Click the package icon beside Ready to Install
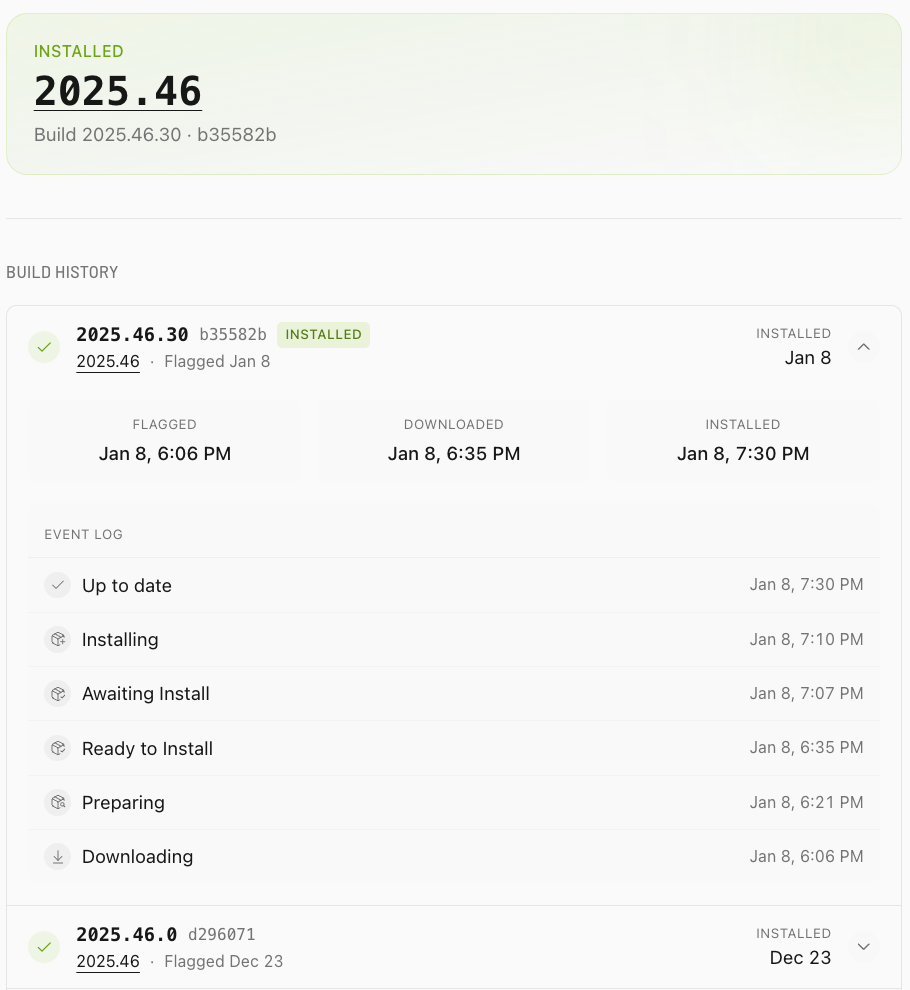The height and width of the screenshot is (990, 910). point(57,748)
